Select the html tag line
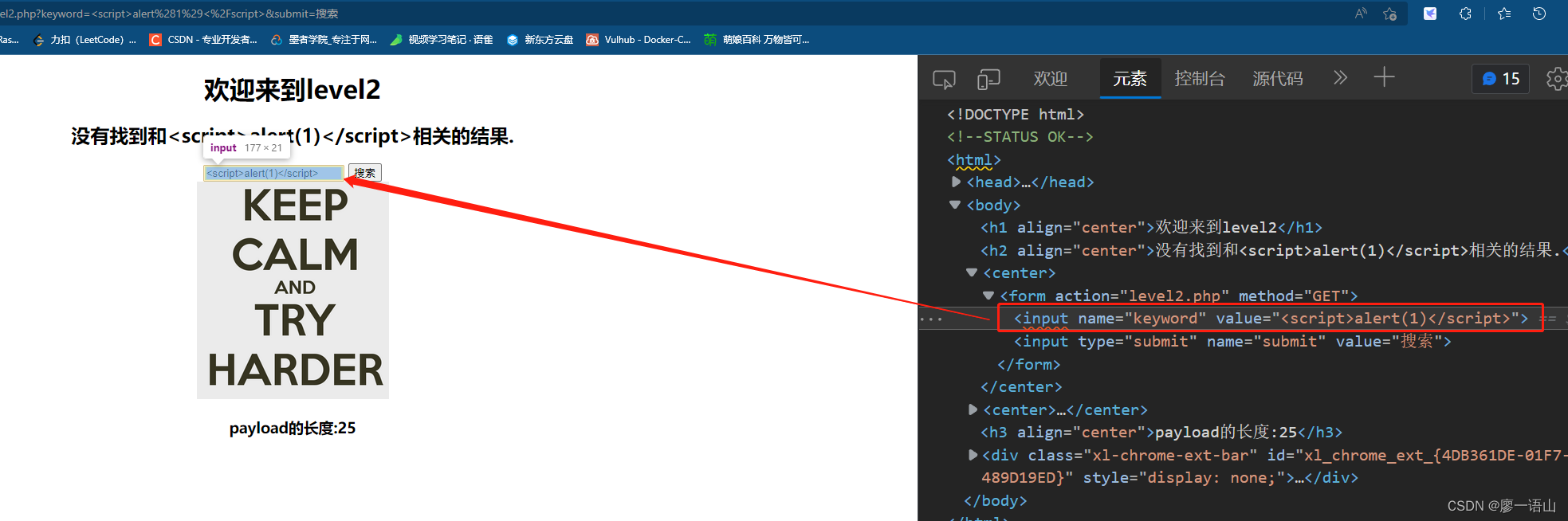The image size is (1568, 521). (x=973, y=159)
